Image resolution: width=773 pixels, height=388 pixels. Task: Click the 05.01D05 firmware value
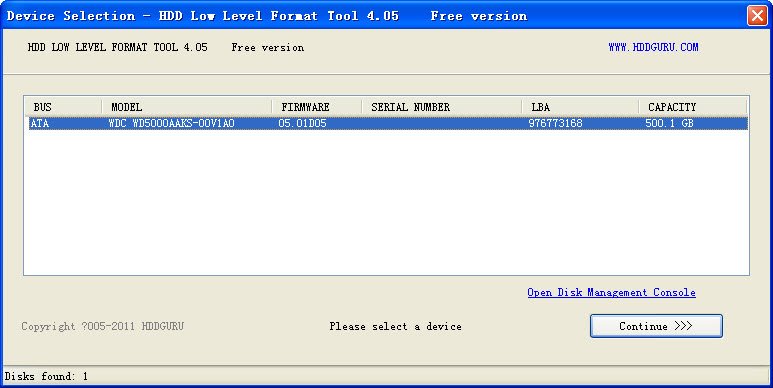pyautogui.click(x=302, y=123)
